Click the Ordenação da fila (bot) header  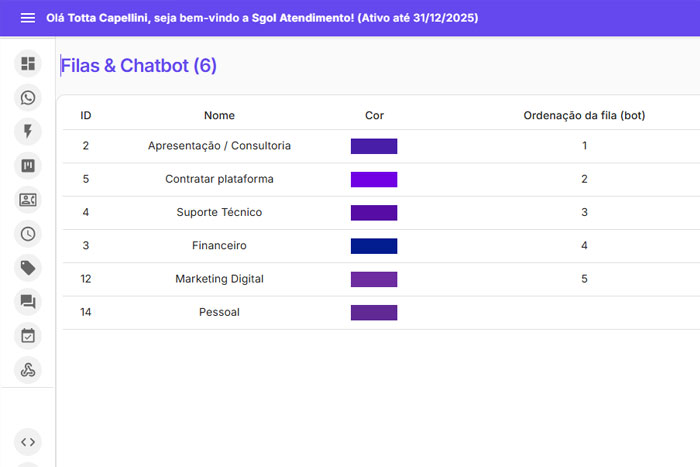pyautogui.click(x=584, y=115)
